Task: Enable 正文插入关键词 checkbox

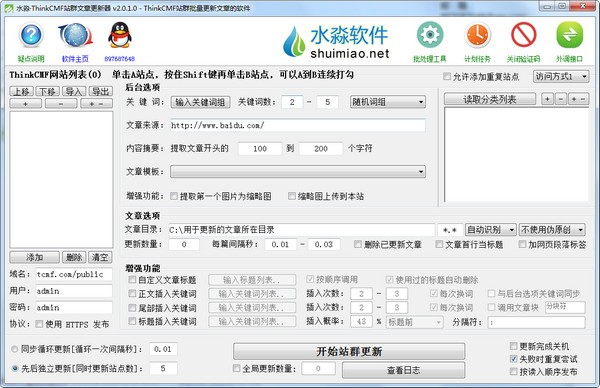Action: [x=132, y=293]
